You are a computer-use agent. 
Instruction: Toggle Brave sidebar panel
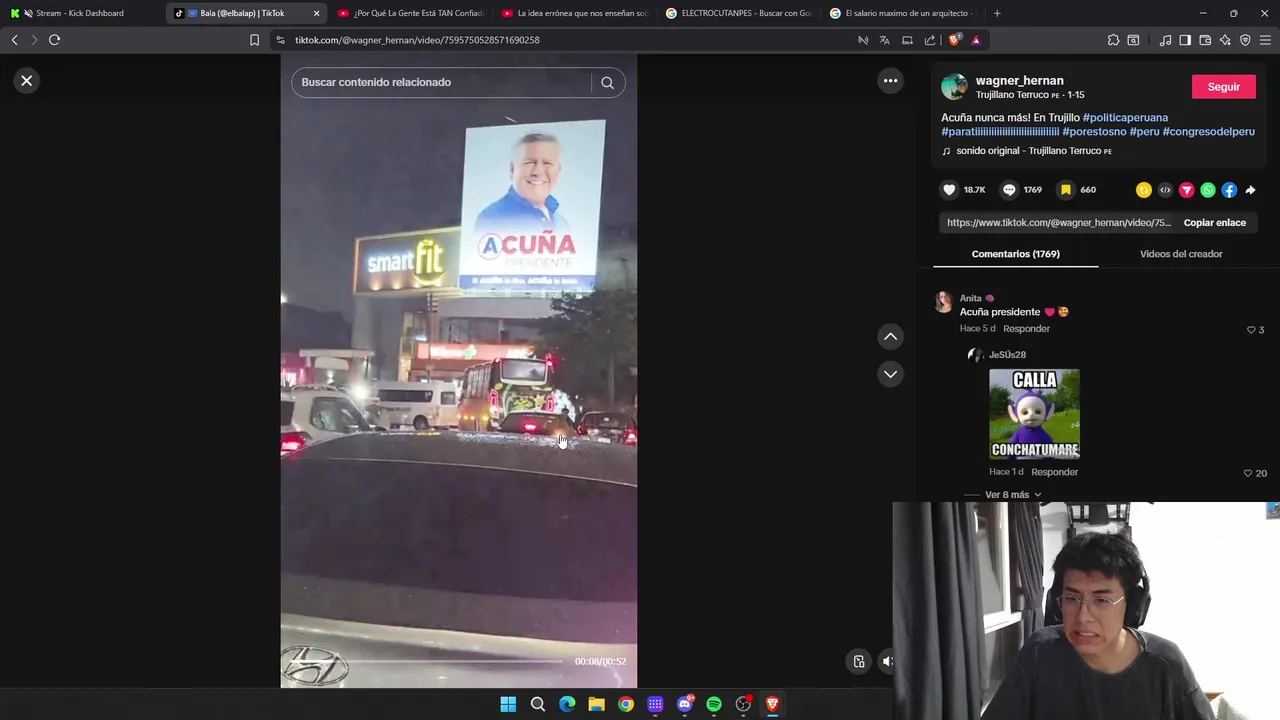point(1185,40)
